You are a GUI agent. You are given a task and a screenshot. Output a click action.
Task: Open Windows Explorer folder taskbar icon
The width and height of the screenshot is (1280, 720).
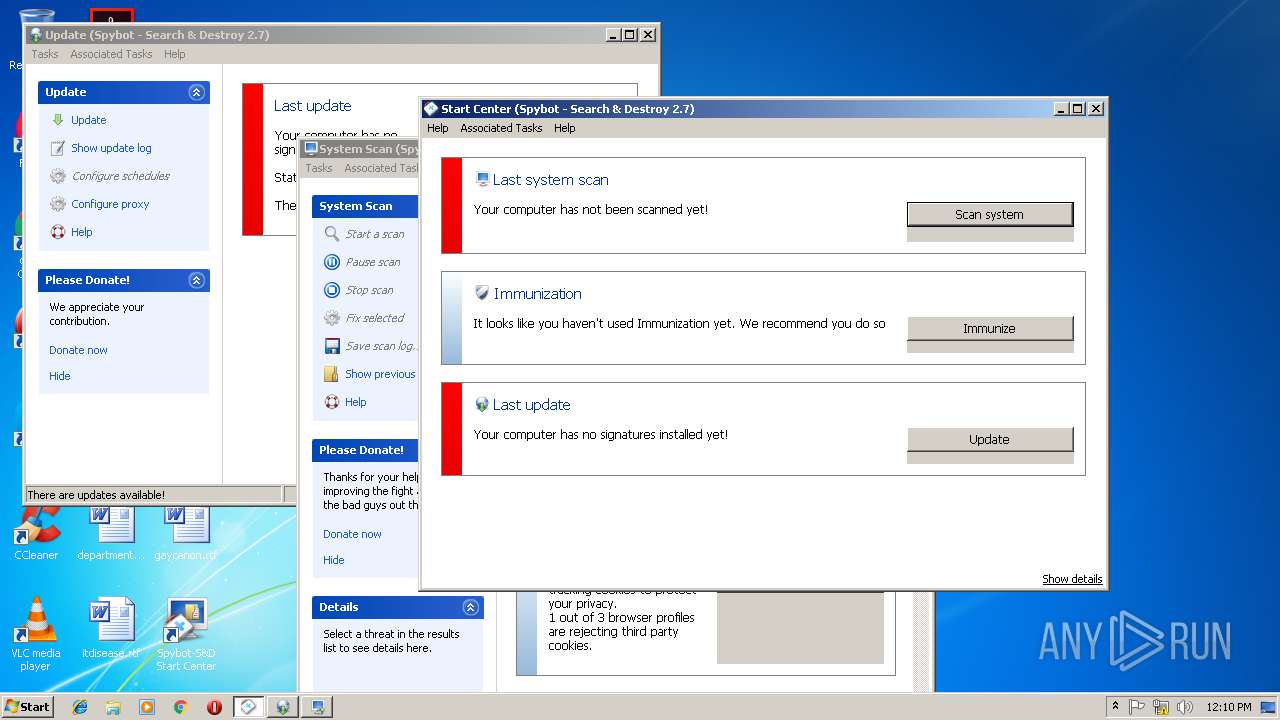pos(113,707)
